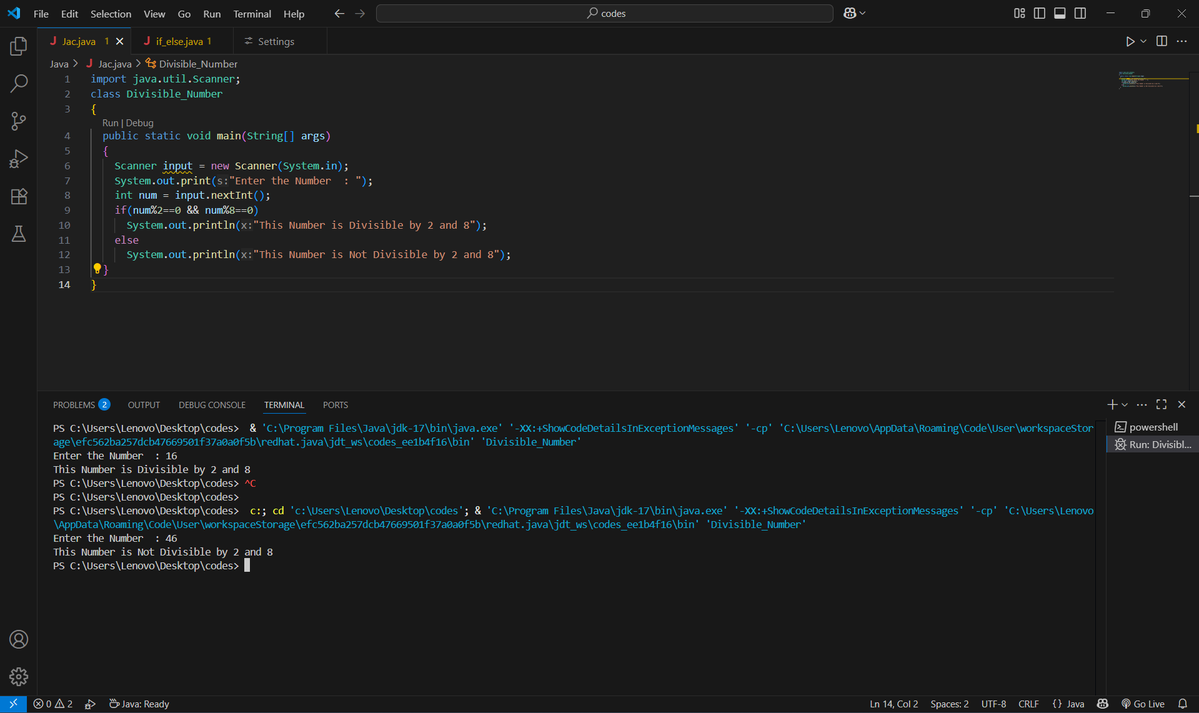Open the new terminal launch profile dropdown
This screenshot has height=713, width=1199.
[x=1125, y=405]
